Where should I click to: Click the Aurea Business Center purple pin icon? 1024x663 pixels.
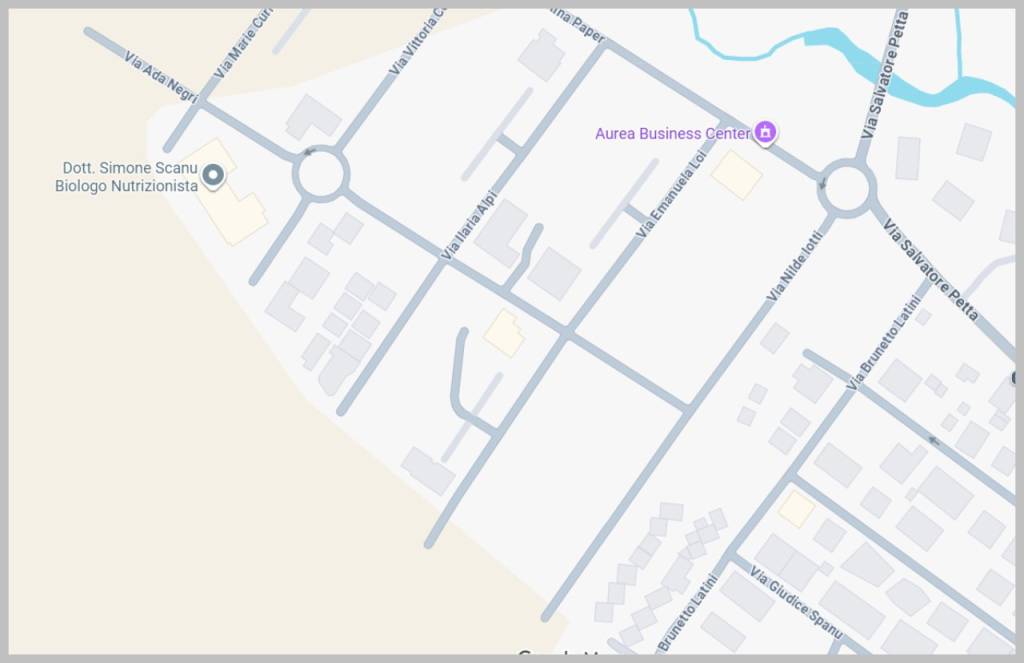pos(765,133)
